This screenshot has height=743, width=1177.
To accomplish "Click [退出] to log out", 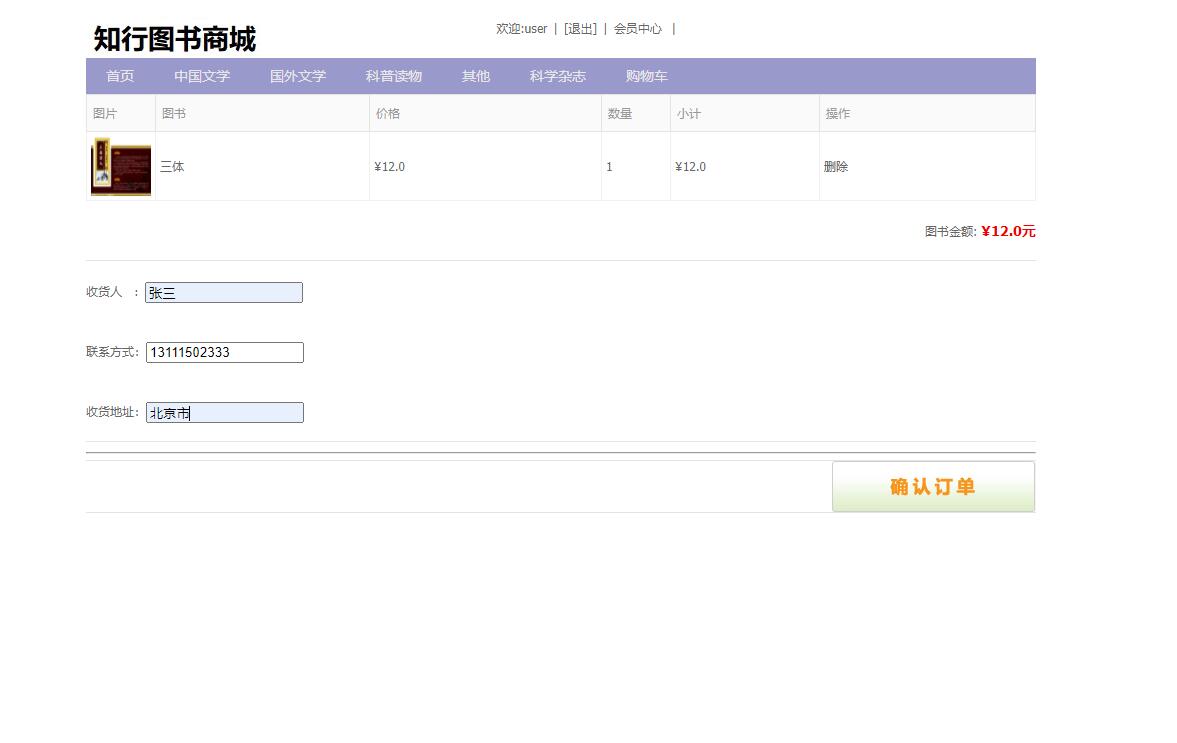I will tap(581, 29).
